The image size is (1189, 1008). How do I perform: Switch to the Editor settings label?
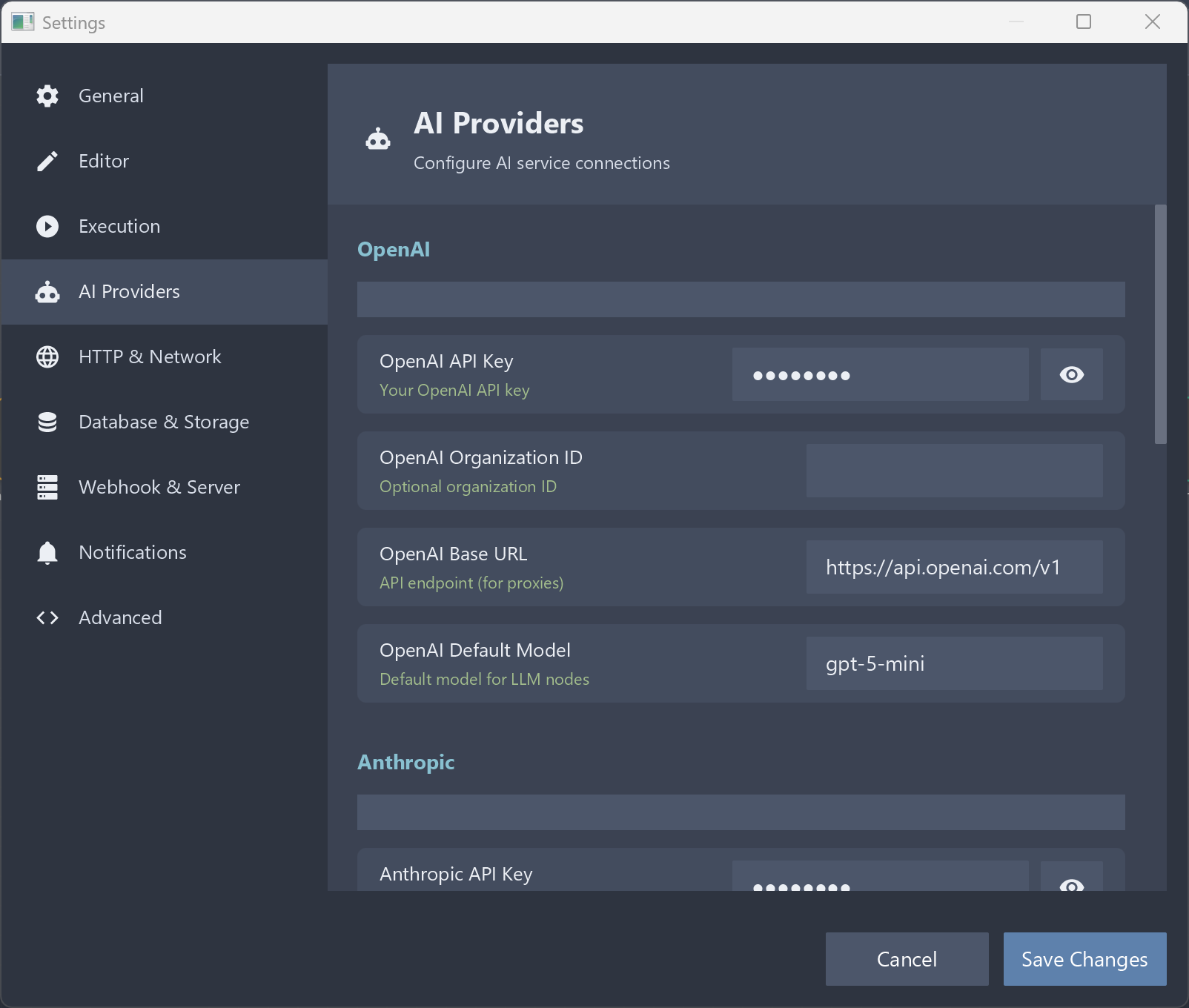pyautogui.click(x=104, y=161)
